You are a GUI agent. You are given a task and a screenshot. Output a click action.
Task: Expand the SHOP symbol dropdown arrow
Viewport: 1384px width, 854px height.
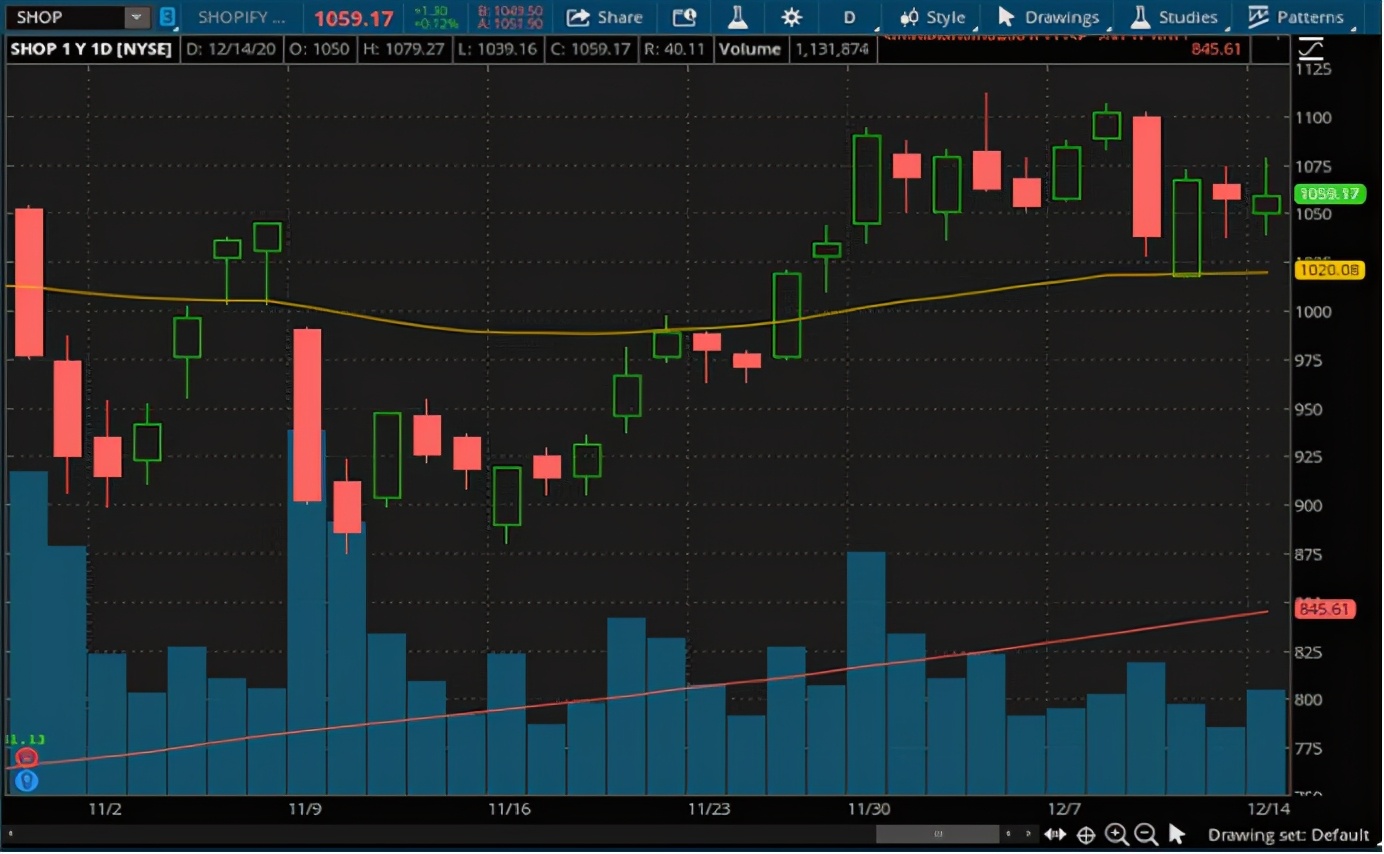(x=135, y=17)
